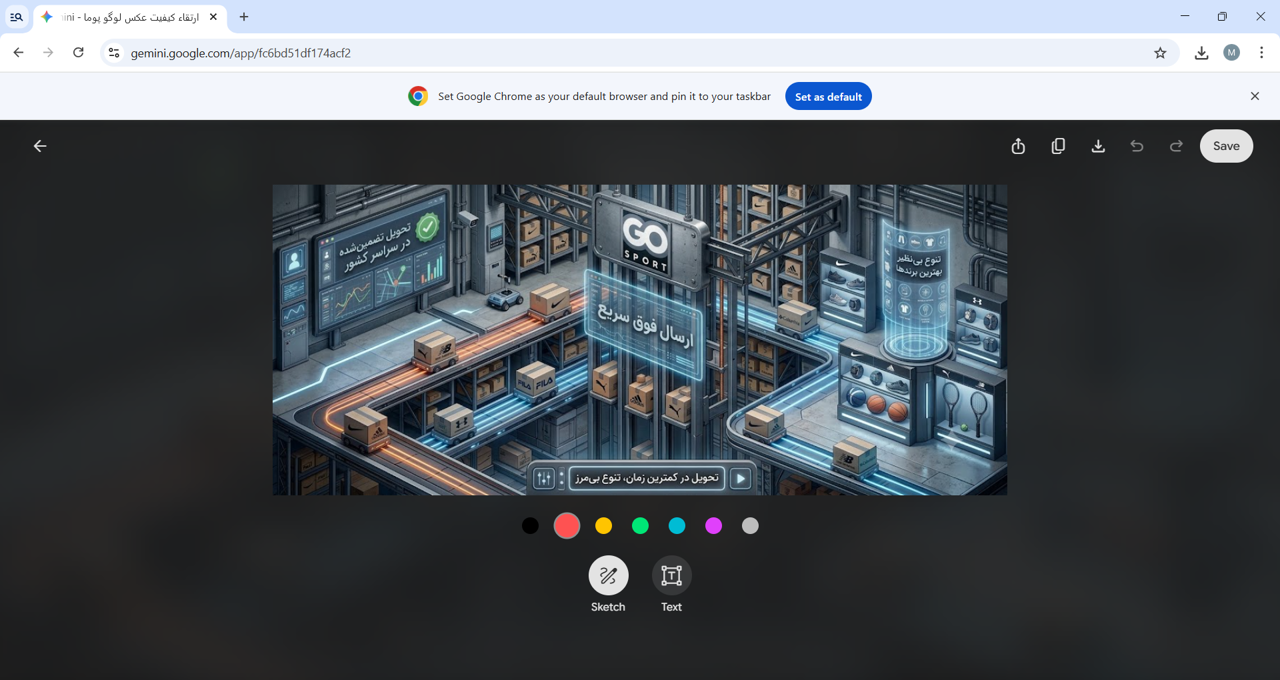
Task: Reload the Gemini page
Action: pos(78,53)
